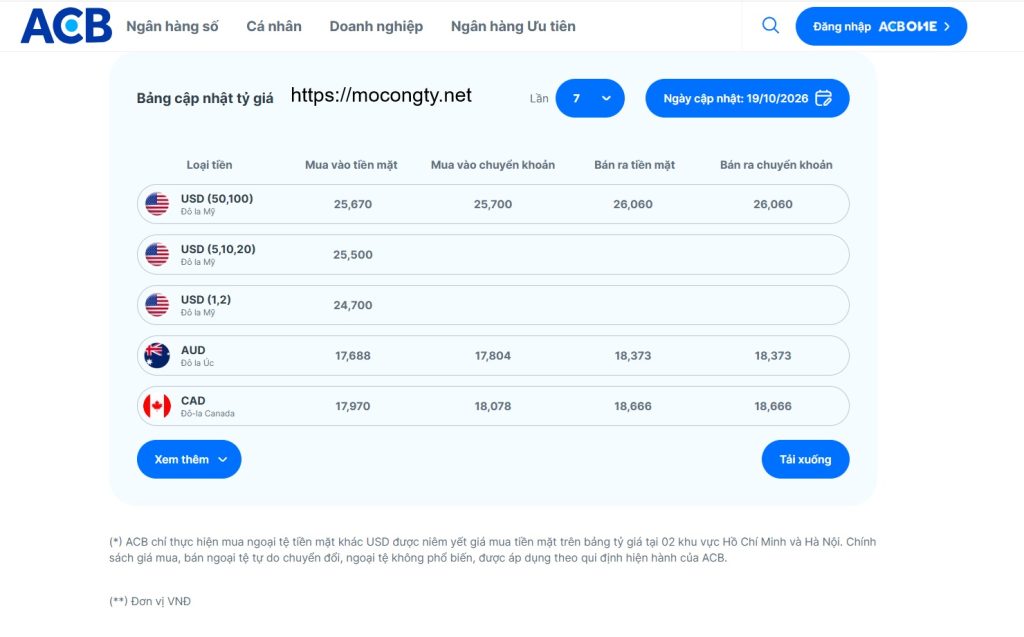Select the AUD currency label
This screenshot has height=637, width=1024.
click(193, 350)
